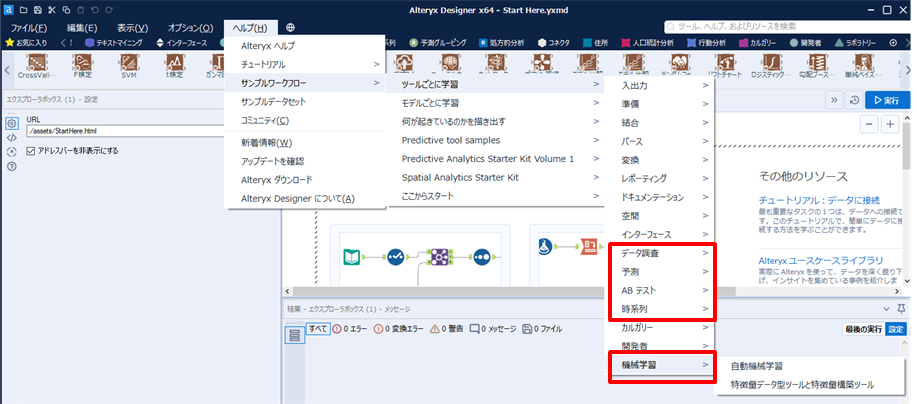Switch to 最後の実行 view
917x404 pixels.
coord(863,329)
